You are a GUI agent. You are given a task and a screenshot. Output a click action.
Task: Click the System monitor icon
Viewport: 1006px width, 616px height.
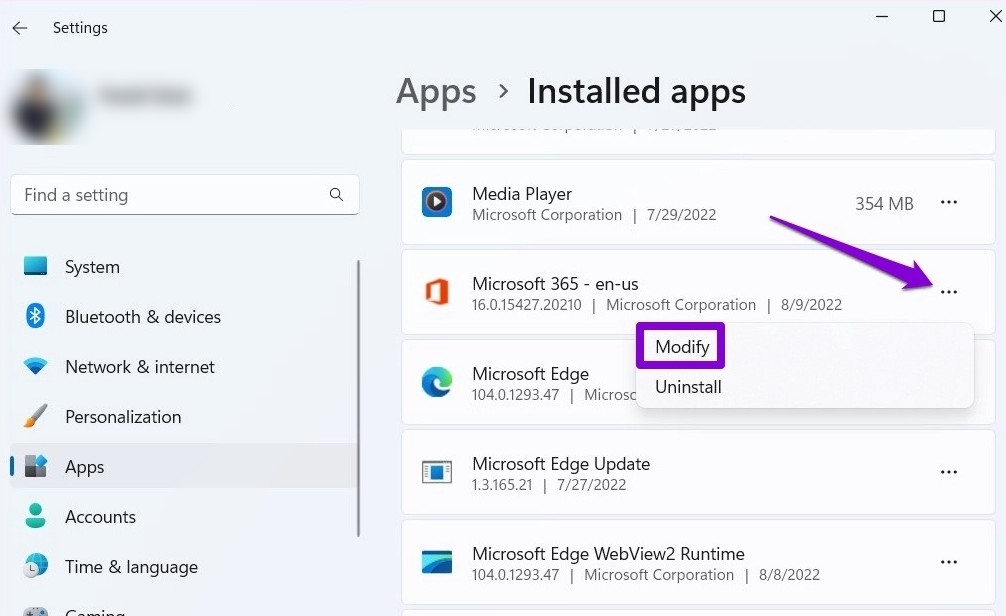point(35,266)
